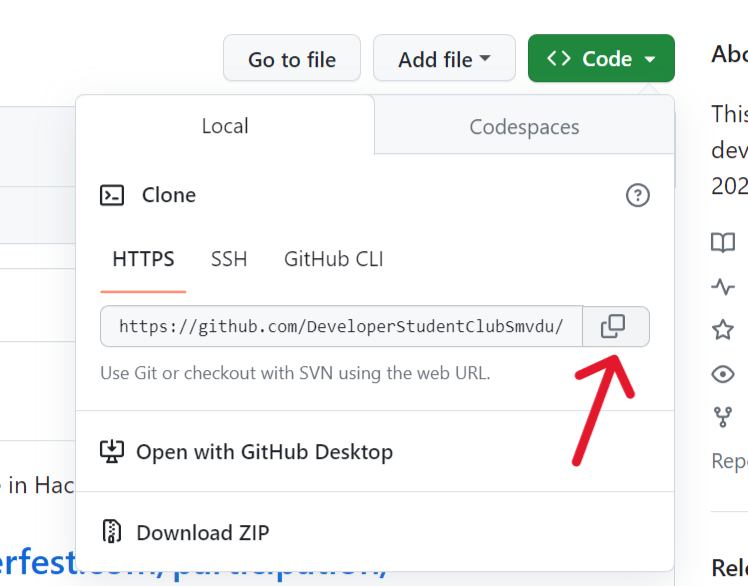Viewport: 748px width, 586px height.
Task: Open with GitHub Desktop
Action: click(x=264, y=452)
